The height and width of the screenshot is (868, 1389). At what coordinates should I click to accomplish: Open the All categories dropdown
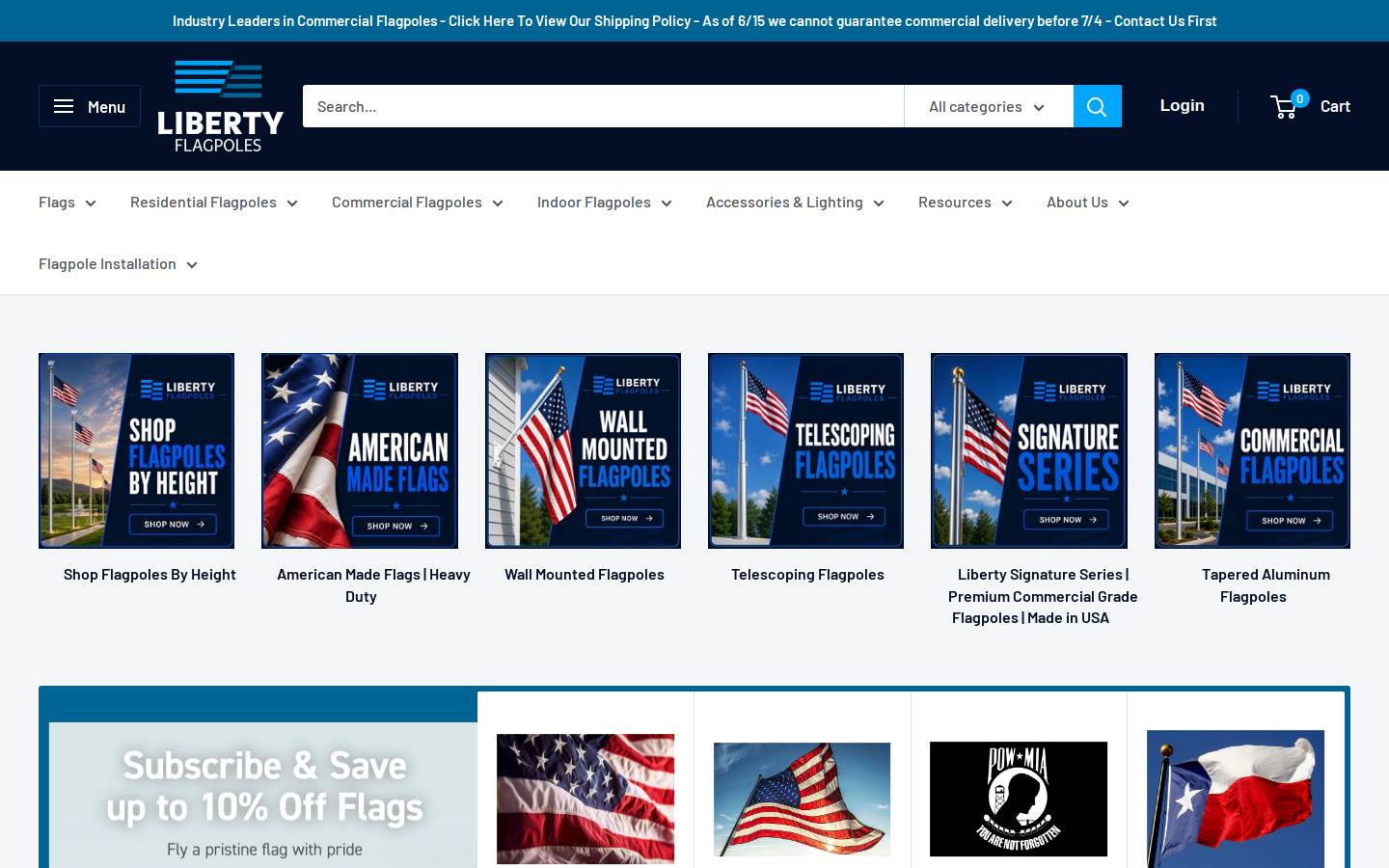(989, 106)
